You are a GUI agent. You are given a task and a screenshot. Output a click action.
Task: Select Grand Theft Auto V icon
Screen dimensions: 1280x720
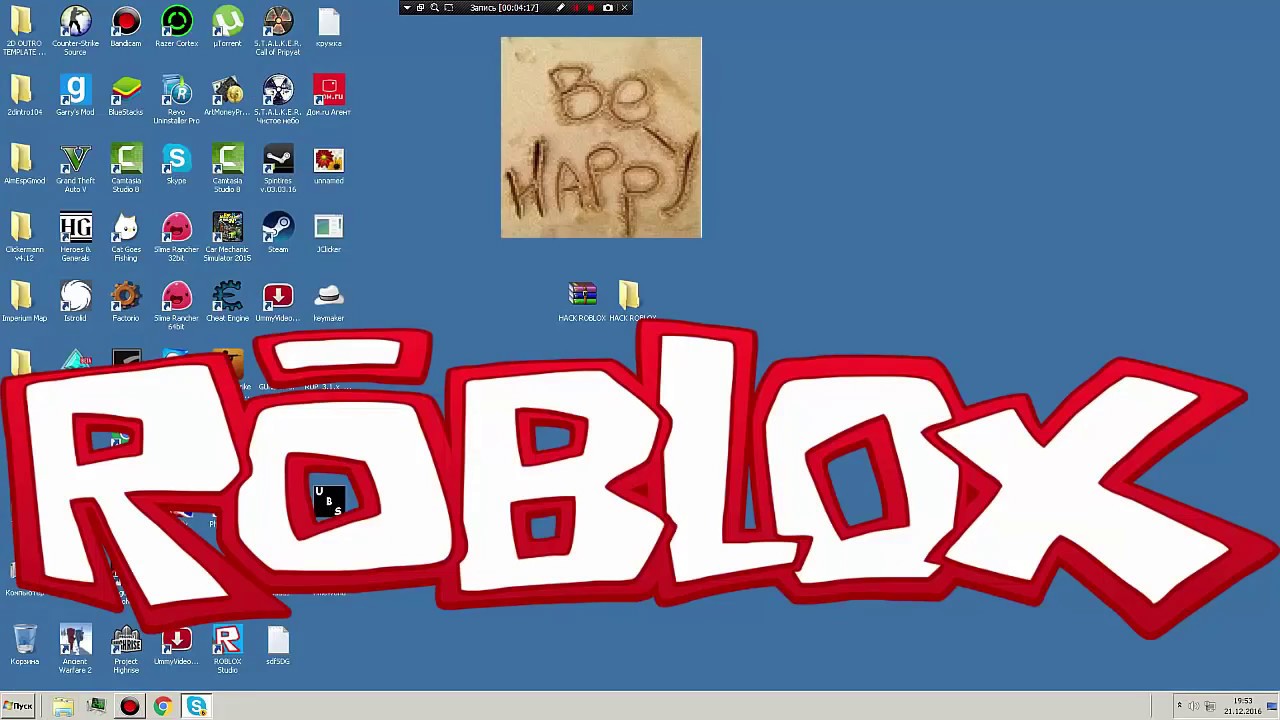coord(75,168)
